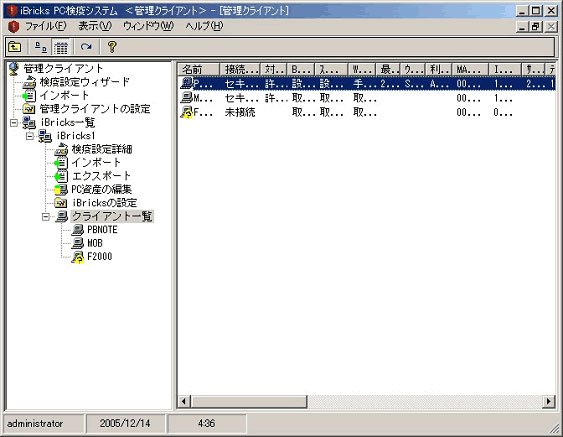Collapse the クライアント一覧 node expander
Image resolution: width=563 pixels, height=437 pixels.
coord(46,217)
